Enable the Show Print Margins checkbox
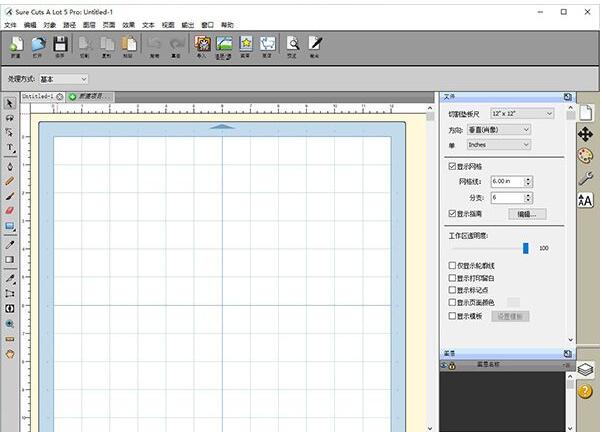 (x=452, y=278)
